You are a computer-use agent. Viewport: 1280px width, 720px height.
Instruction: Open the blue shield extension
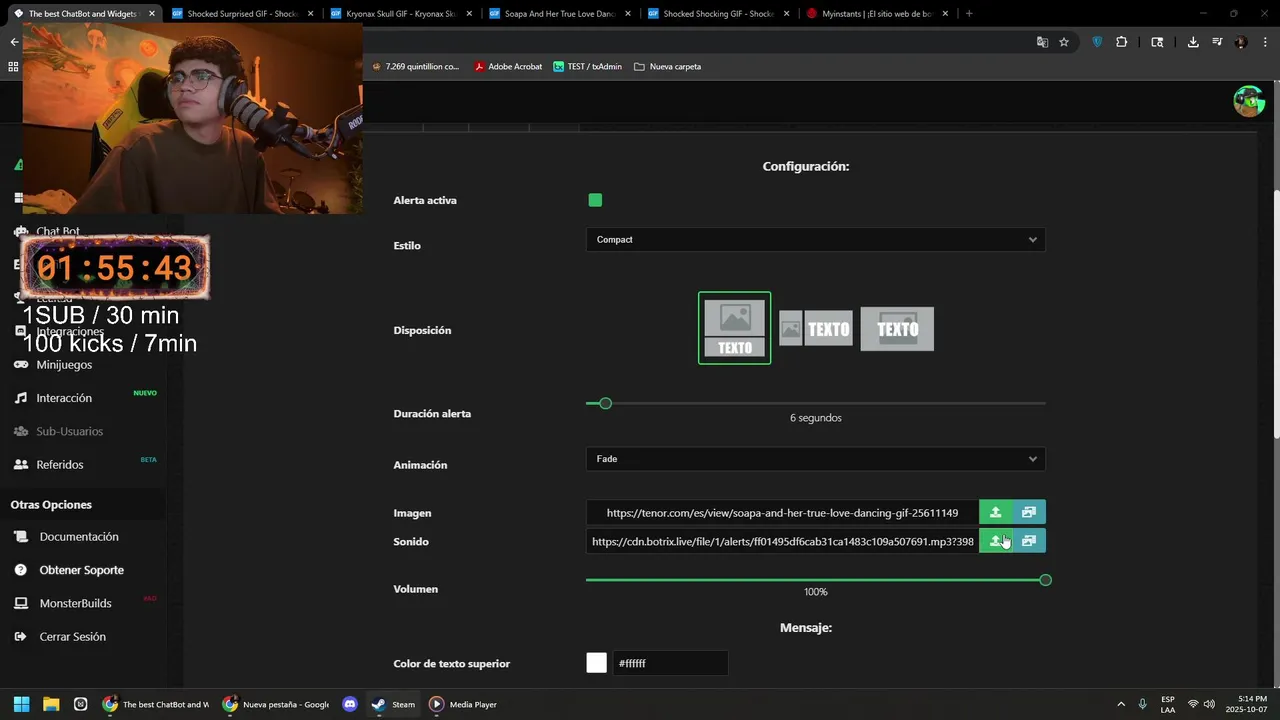tap(1097, 42)
